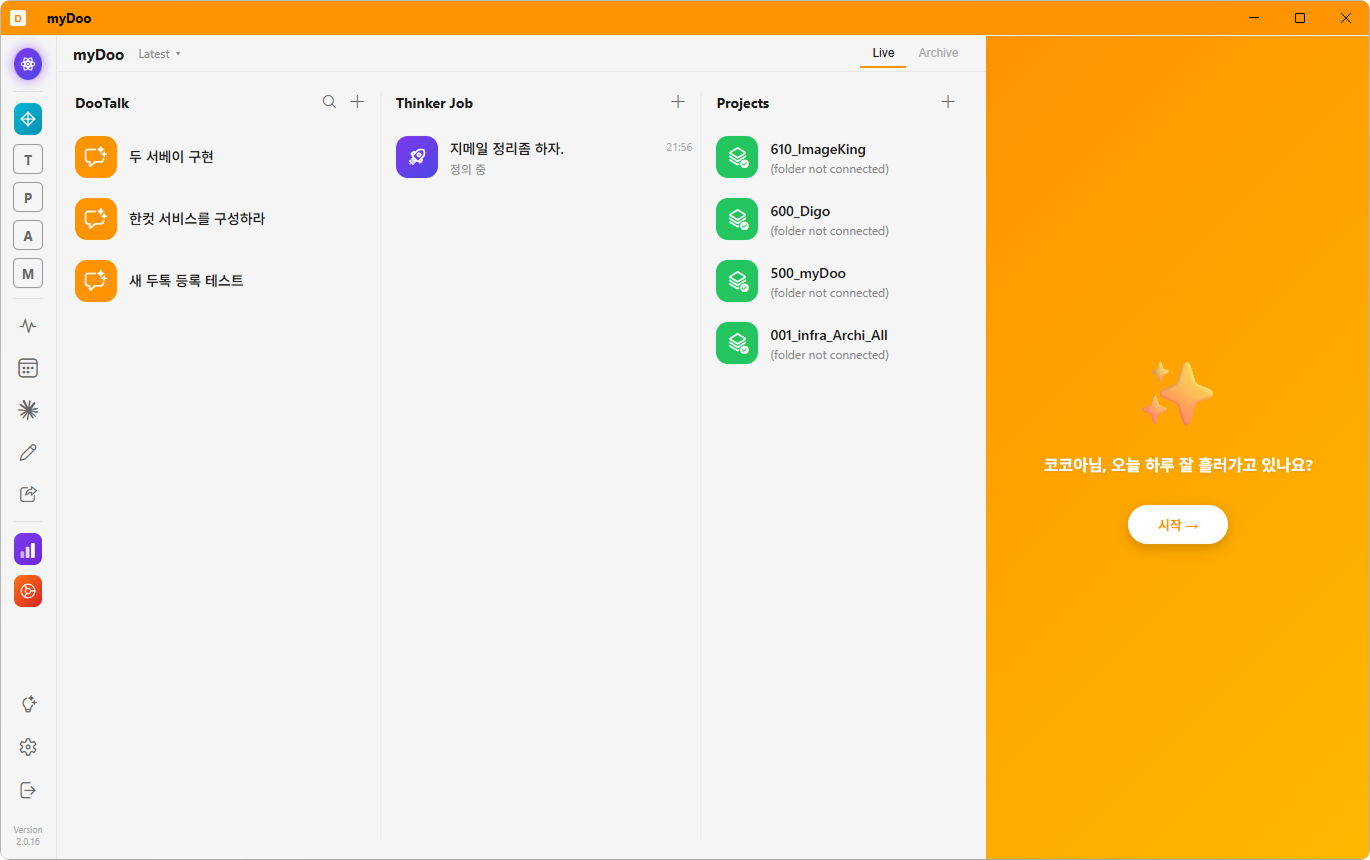The width and height of the screenshot is (1370, 860).
Task: Select the 001_infra_Archi_All project name
Action: tap(829, 335)
